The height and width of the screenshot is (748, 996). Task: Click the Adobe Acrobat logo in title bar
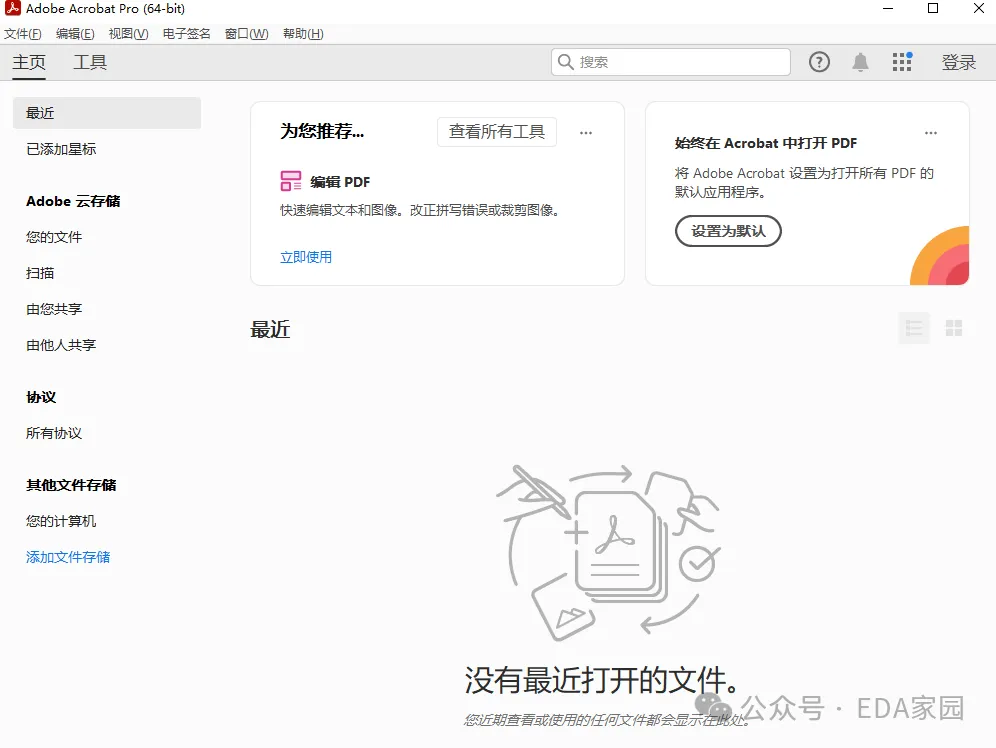pyautogui.click(x=13, y=8)
